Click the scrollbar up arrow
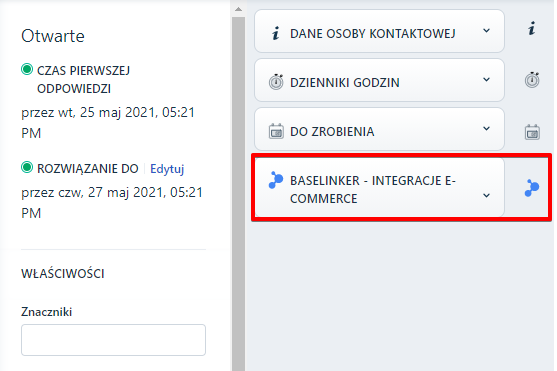 [x=238, y=9]
